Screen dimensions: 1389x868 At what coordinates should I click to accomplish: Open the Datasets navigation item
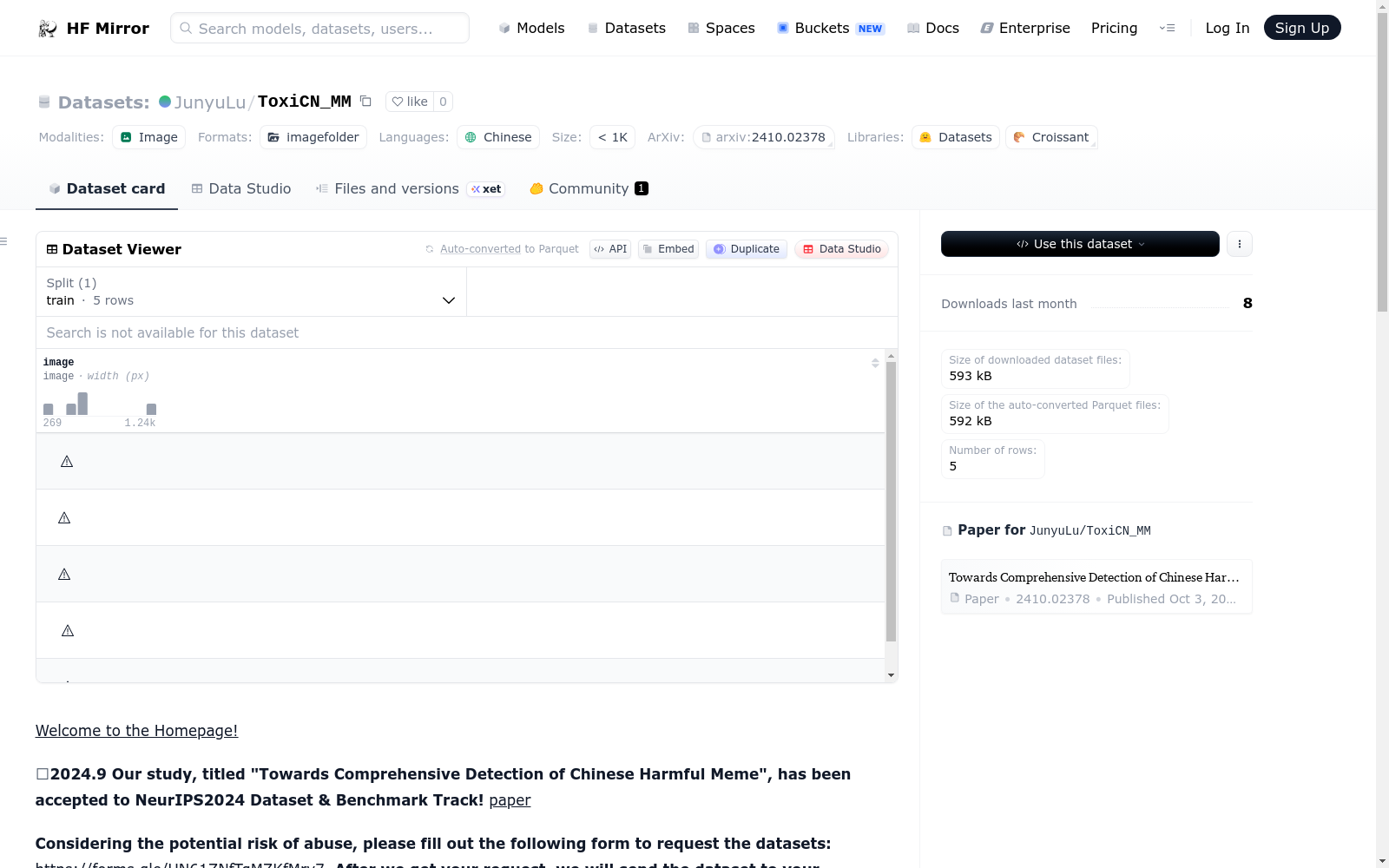[x=626, y=28]
